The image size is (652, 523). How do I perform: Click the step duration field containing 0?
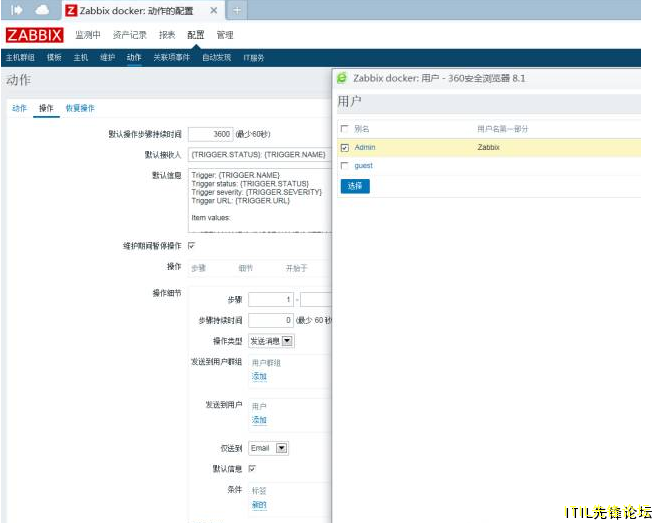tap(271, 320)
